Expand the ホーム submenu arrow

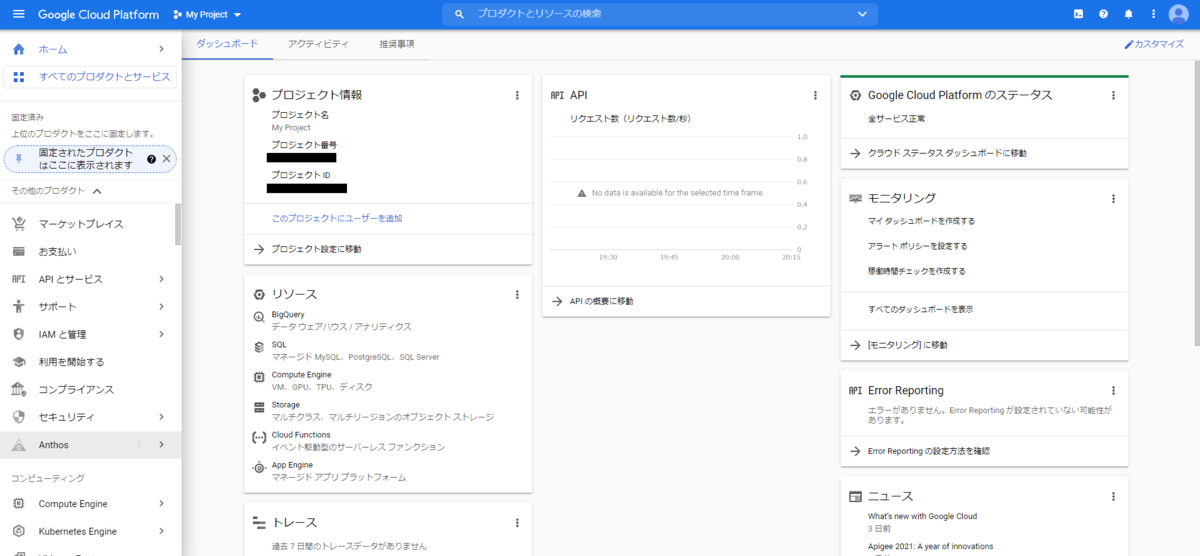click(x=161, y=49)
